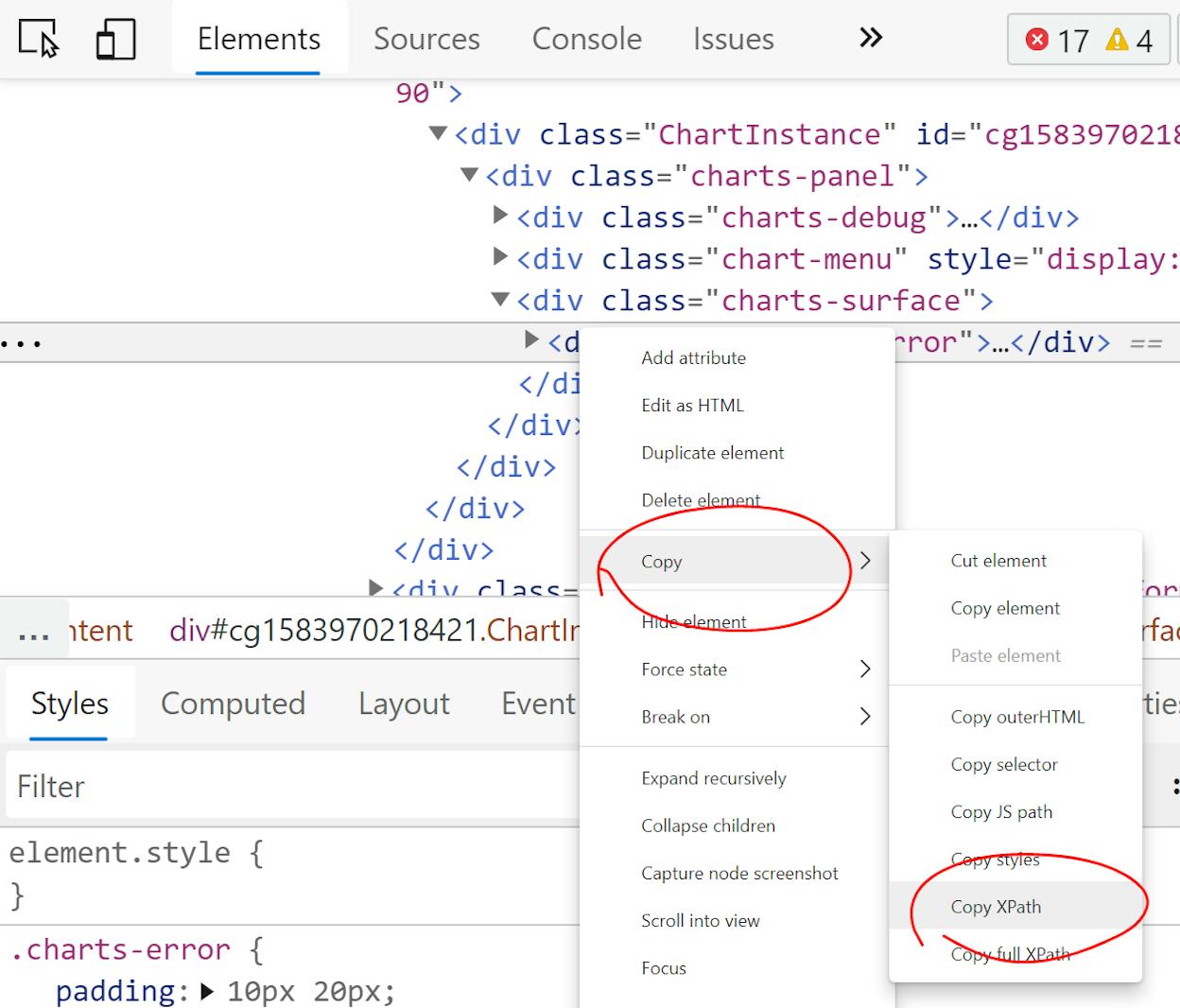Show more DevTools tabs chevron
Viewport: 1180px width, 1008px height.
pyautogui.click(x=871, y=38)
